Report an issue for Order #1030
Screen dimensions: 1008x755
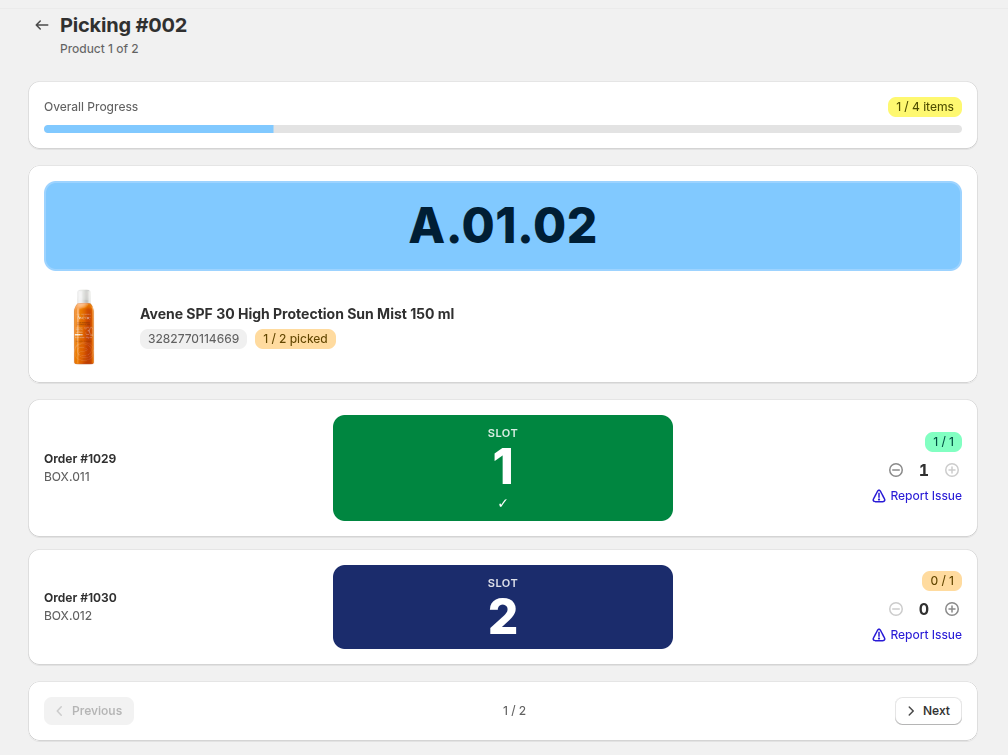[x=917, y=635]
